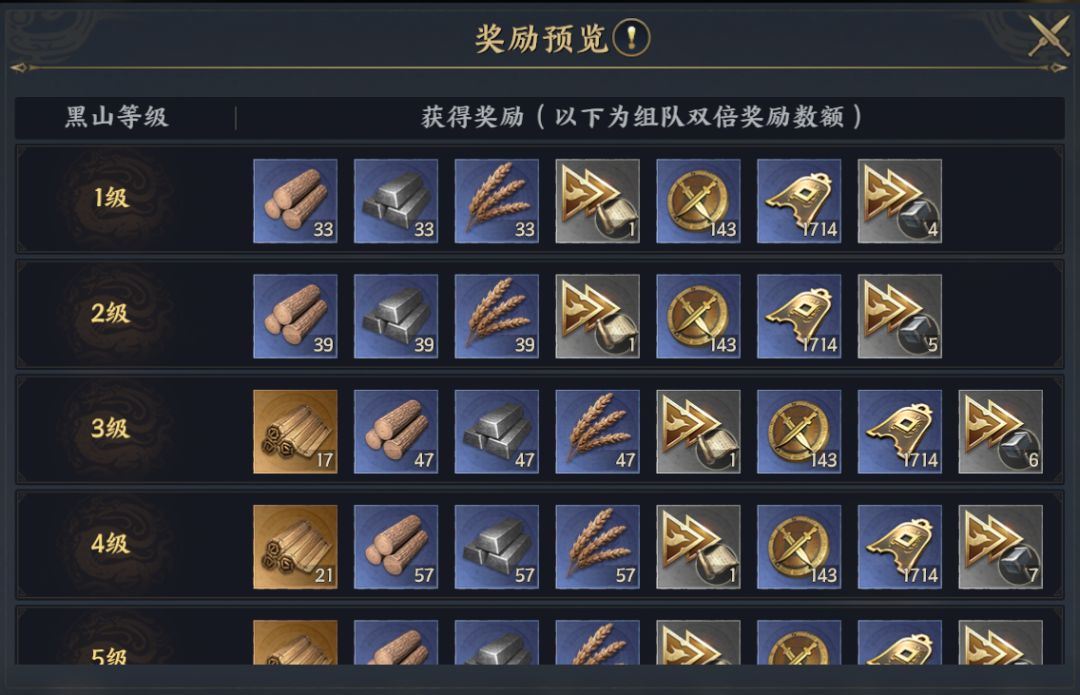Tap the iron ingot reward numbered 57
The image size is (1080, 695).
[x=497, y=547]
